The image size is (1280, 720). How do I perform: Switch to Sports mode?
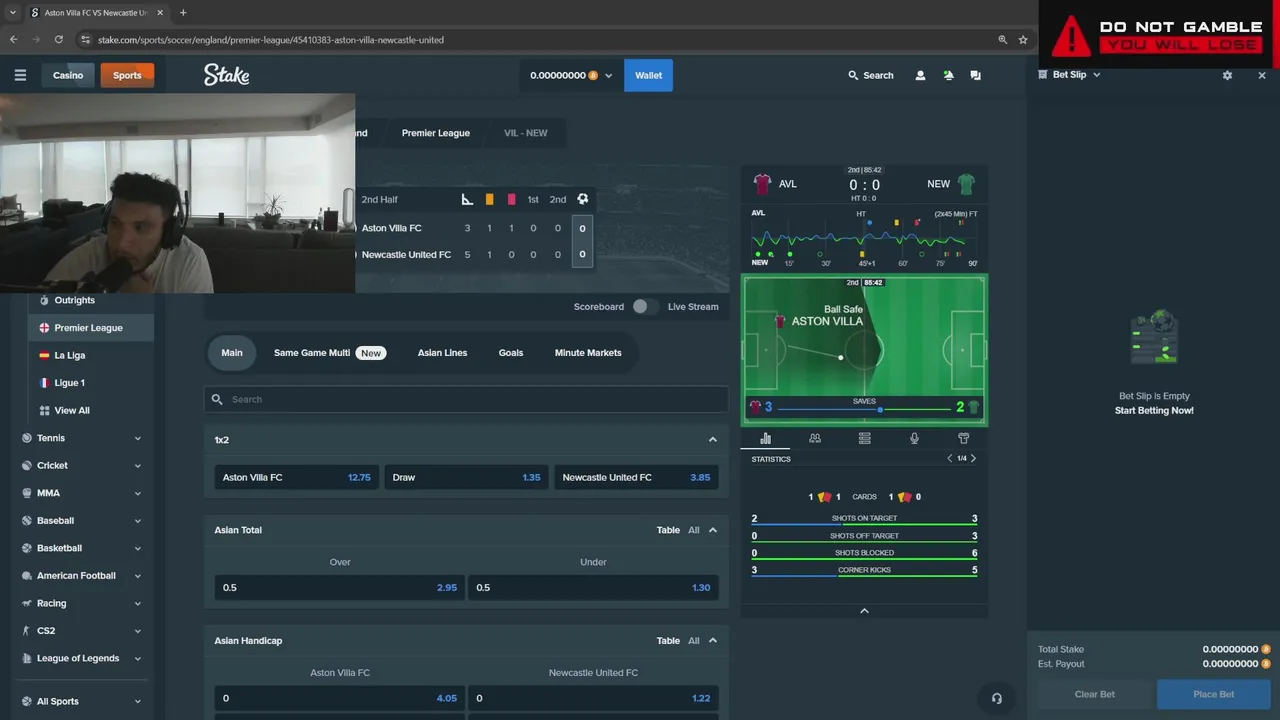coord(127,75)
